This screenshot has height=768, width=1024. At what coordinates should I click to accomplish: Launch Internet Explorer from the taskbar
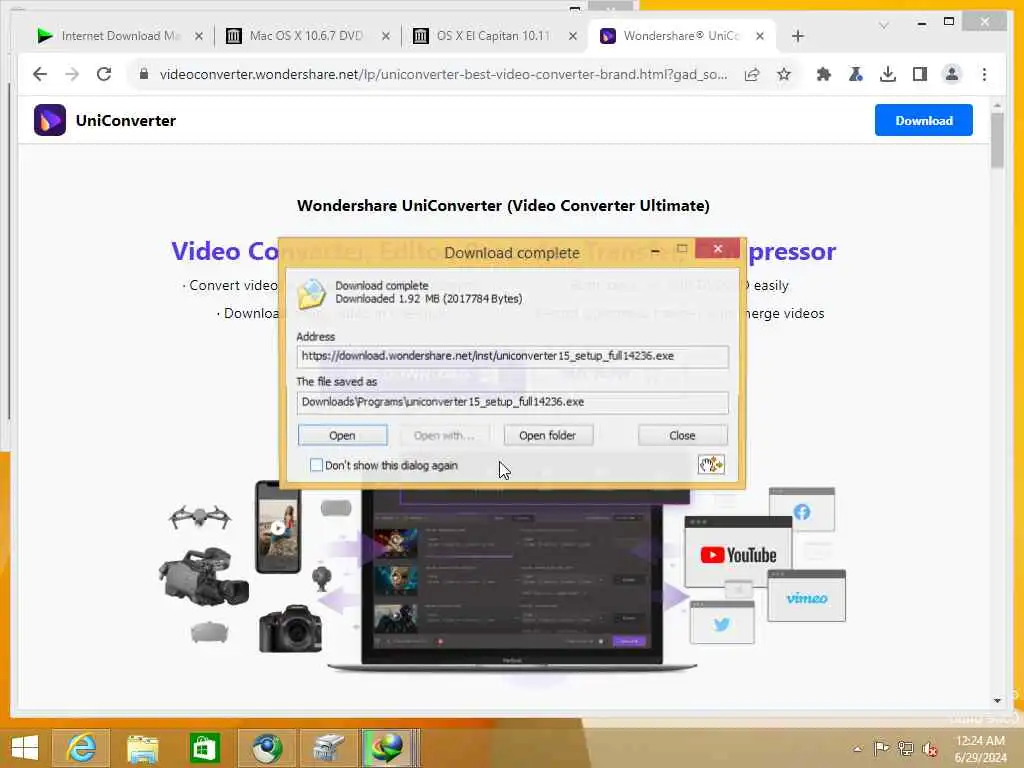click(81, 748)
